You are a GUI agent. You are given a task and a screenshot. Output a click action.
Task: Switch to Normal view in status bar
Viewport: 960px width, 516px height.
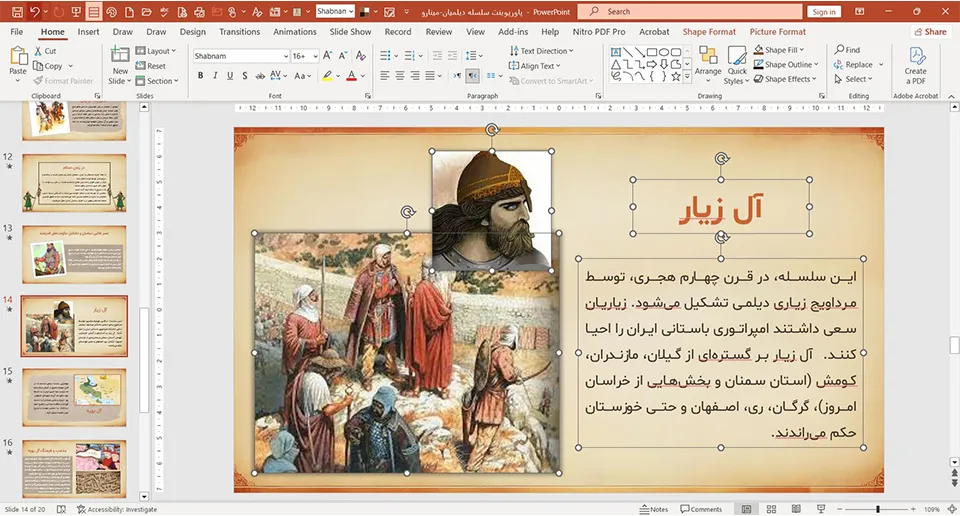click(x=746, y=509)
